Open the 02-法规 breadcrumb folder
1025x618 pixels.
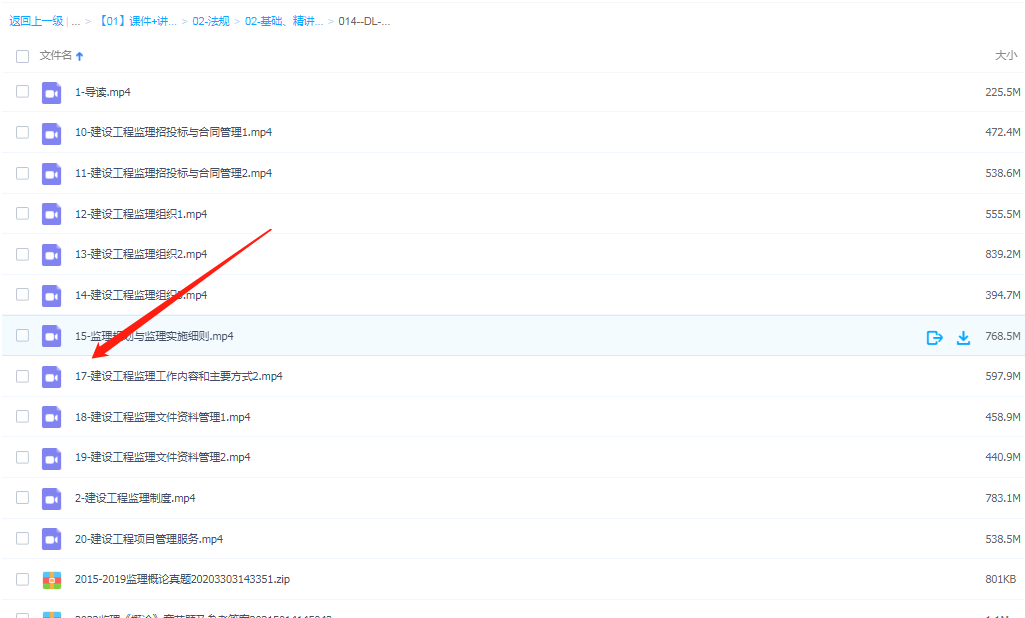pos(211,21)
